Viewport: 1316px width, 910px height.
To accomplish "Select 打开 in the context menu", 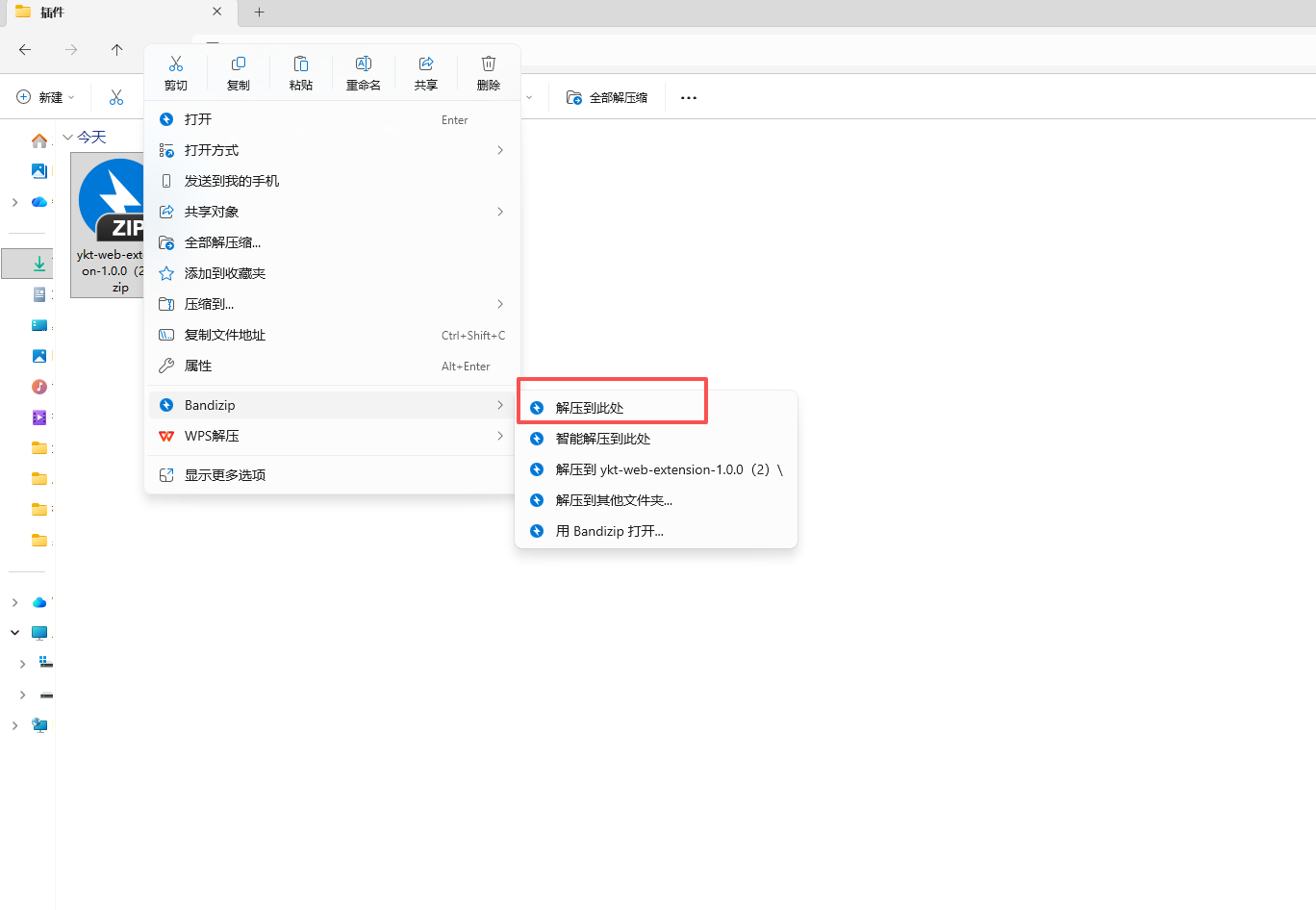I will [332, 119].
